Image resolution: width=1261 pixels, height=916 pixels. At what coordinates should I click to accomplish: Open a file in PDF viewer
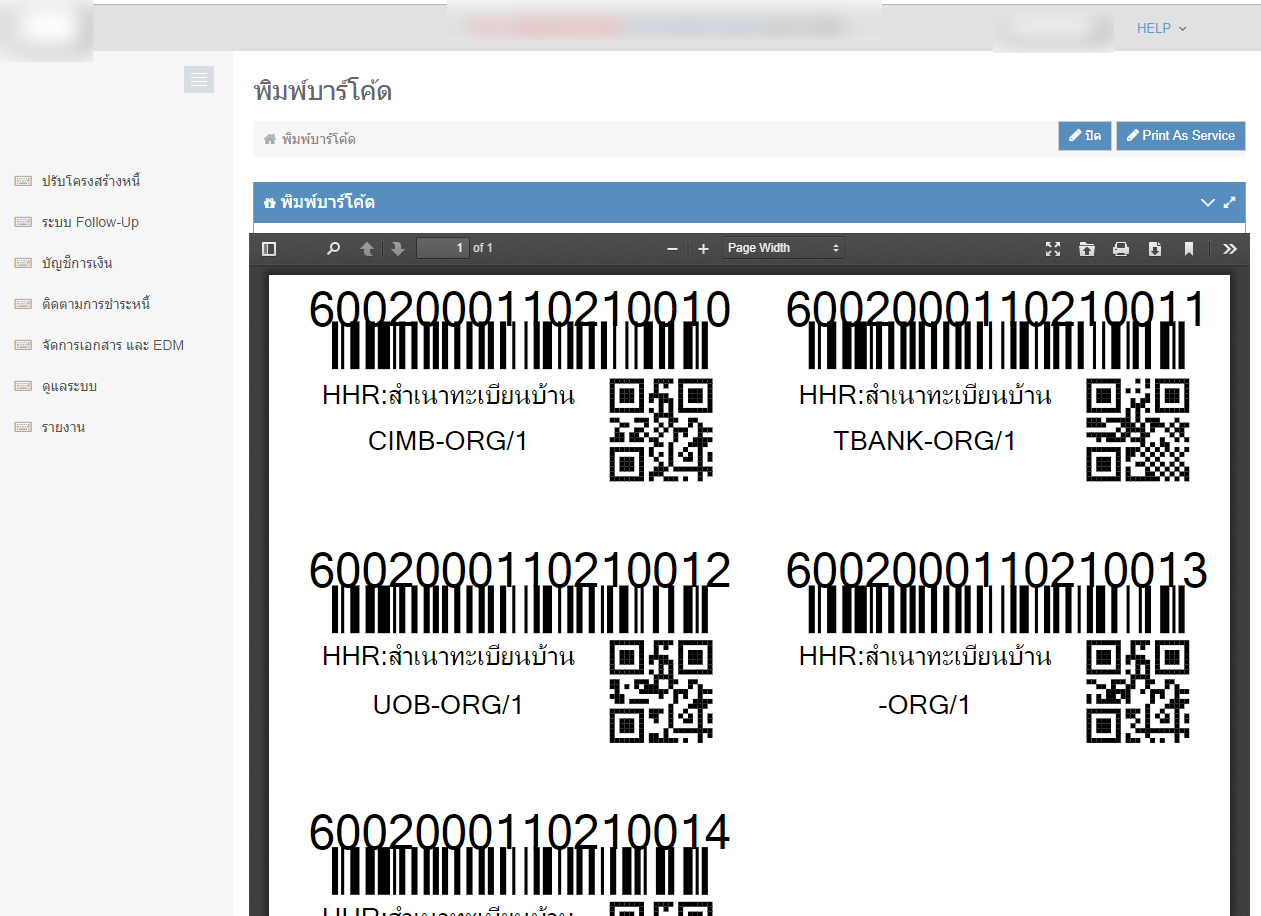coord(1087,249)
